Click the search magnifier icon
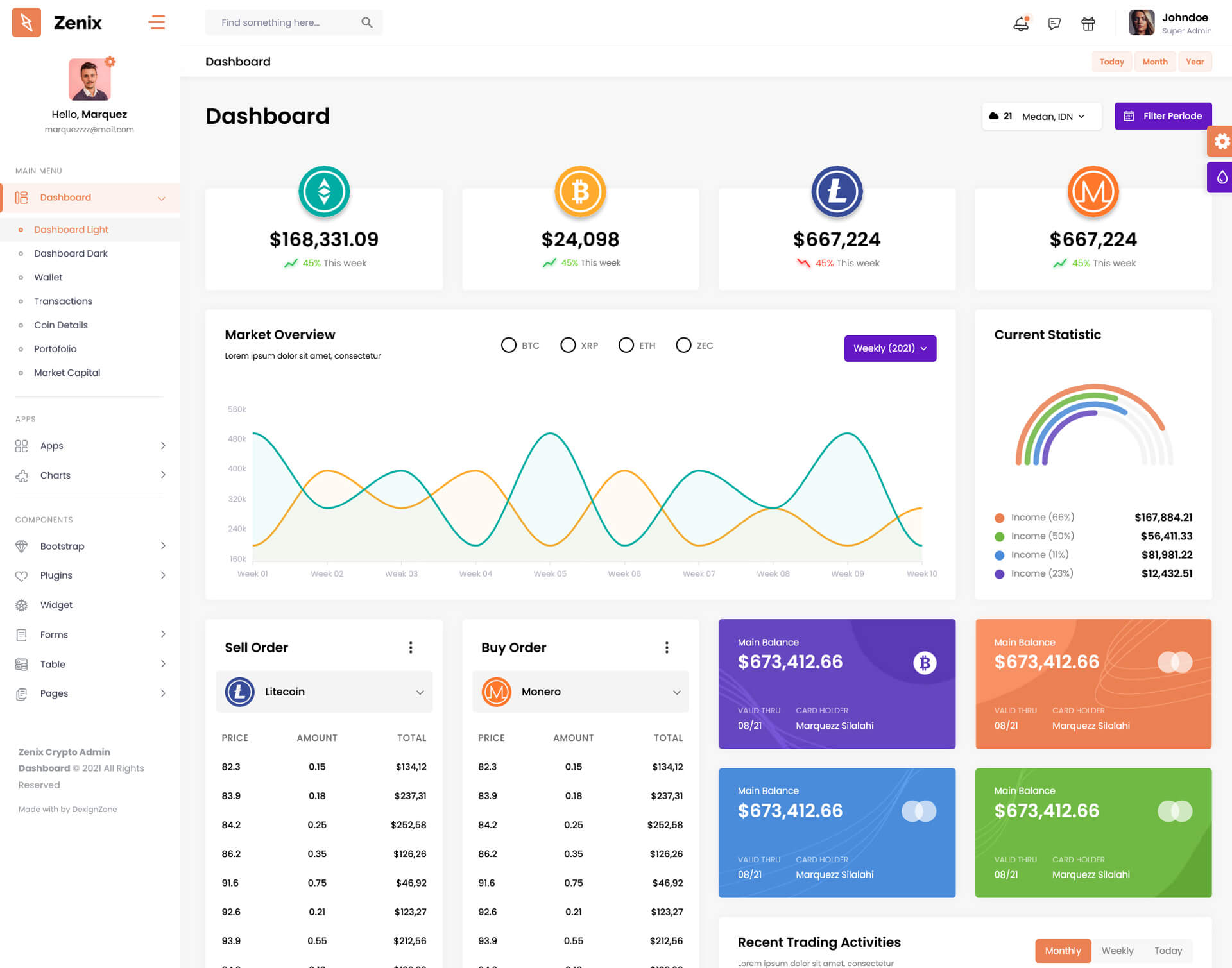This screenshot has width=1232, height=968. 366,22
